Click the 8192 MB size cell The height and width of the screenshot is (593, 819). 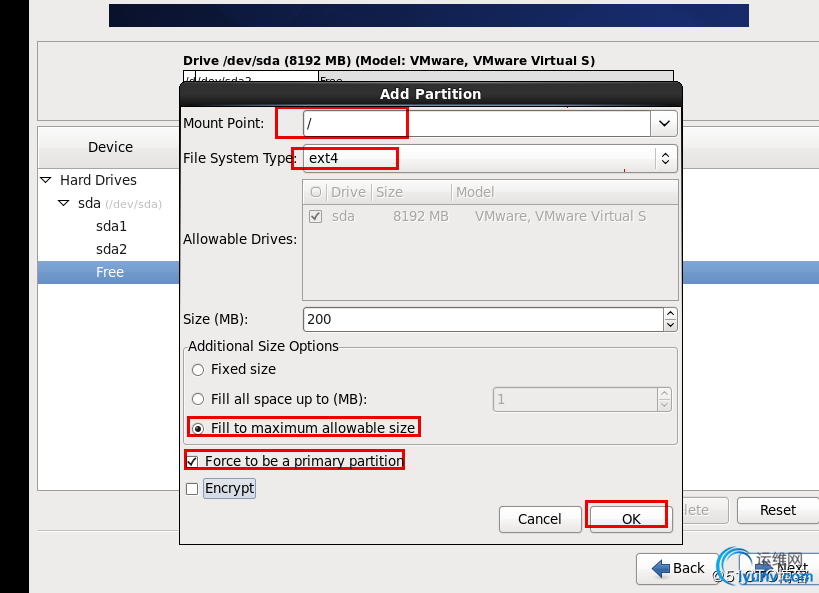point(420,216)
